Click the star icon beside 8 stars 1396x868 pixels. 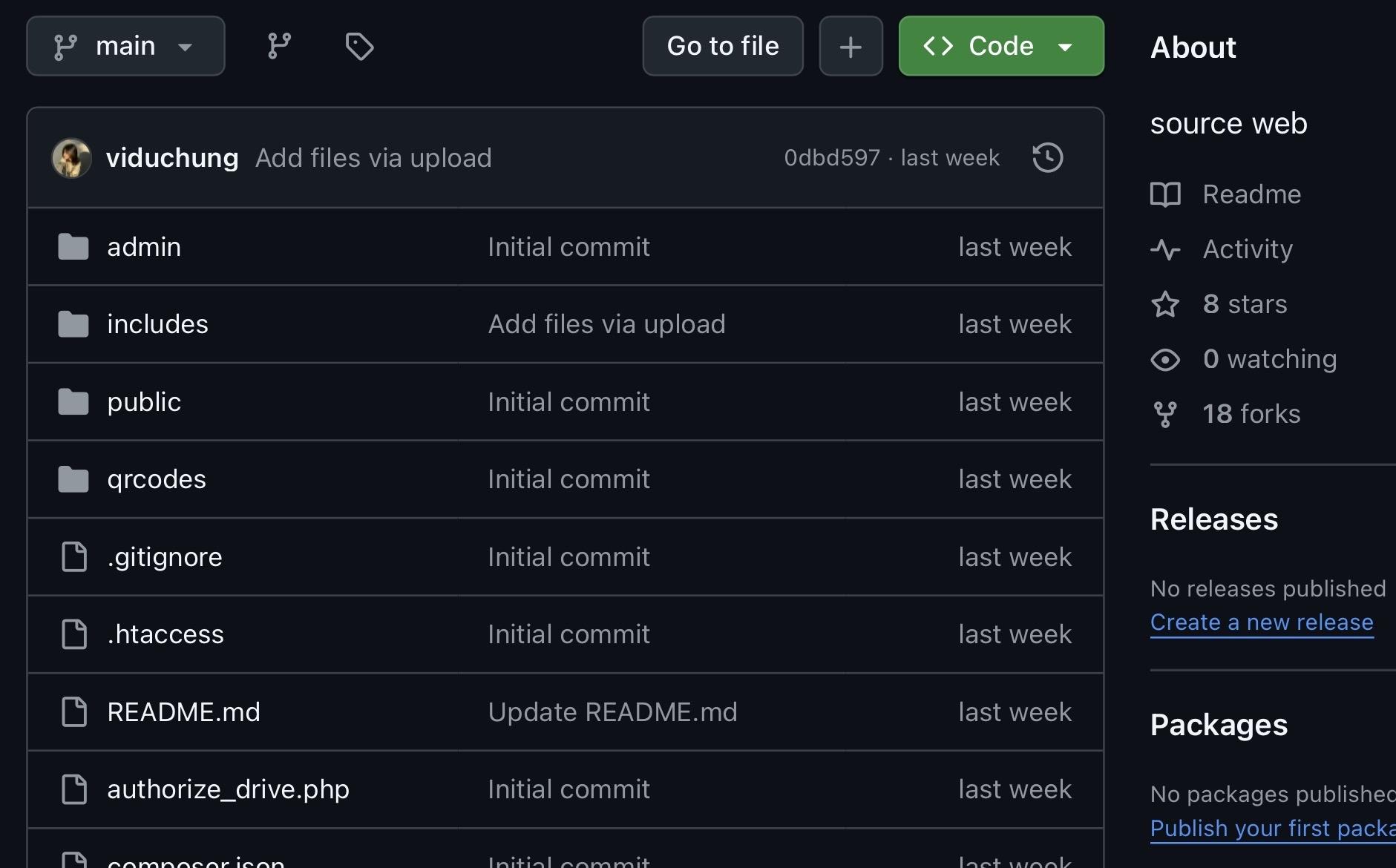click(x=1165, y=304)
